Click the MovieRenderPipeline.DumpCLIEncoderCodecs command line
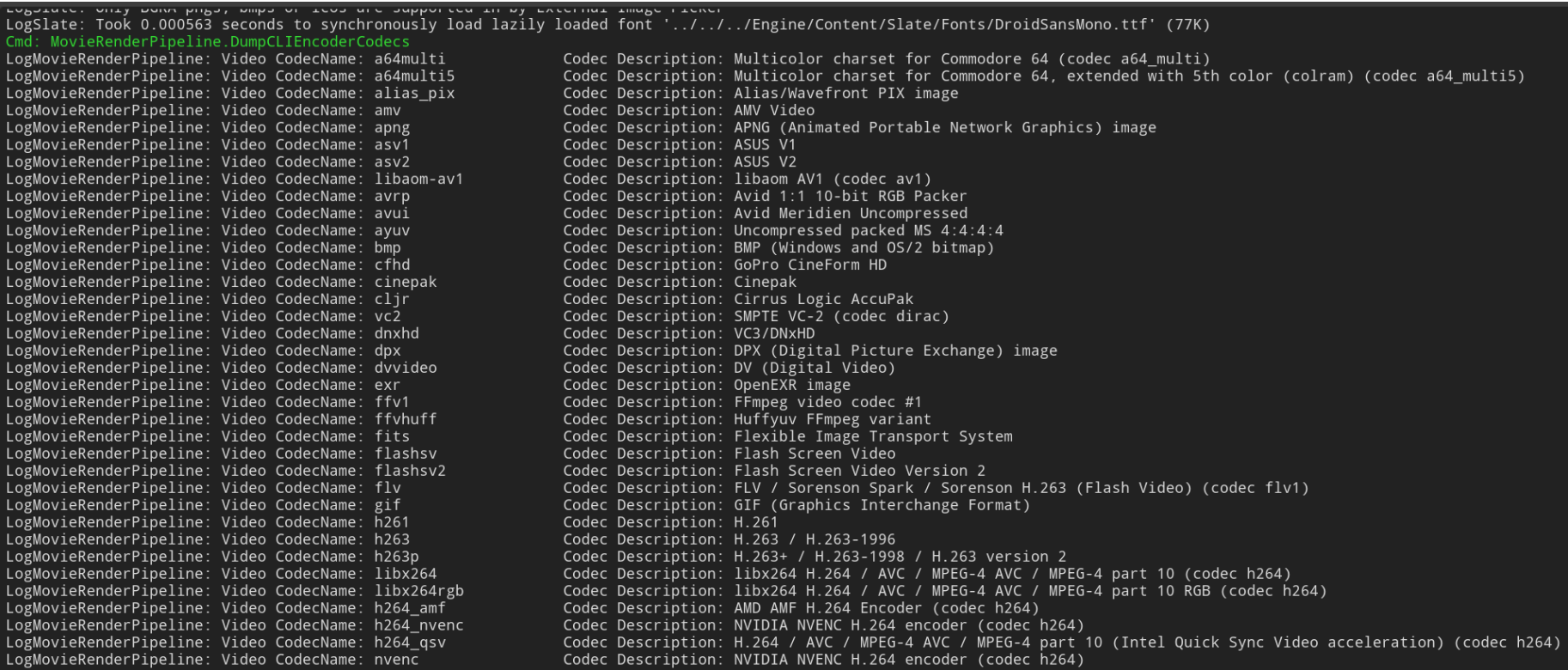Viewport: 1568px width, 670px height. pos(208,41)
